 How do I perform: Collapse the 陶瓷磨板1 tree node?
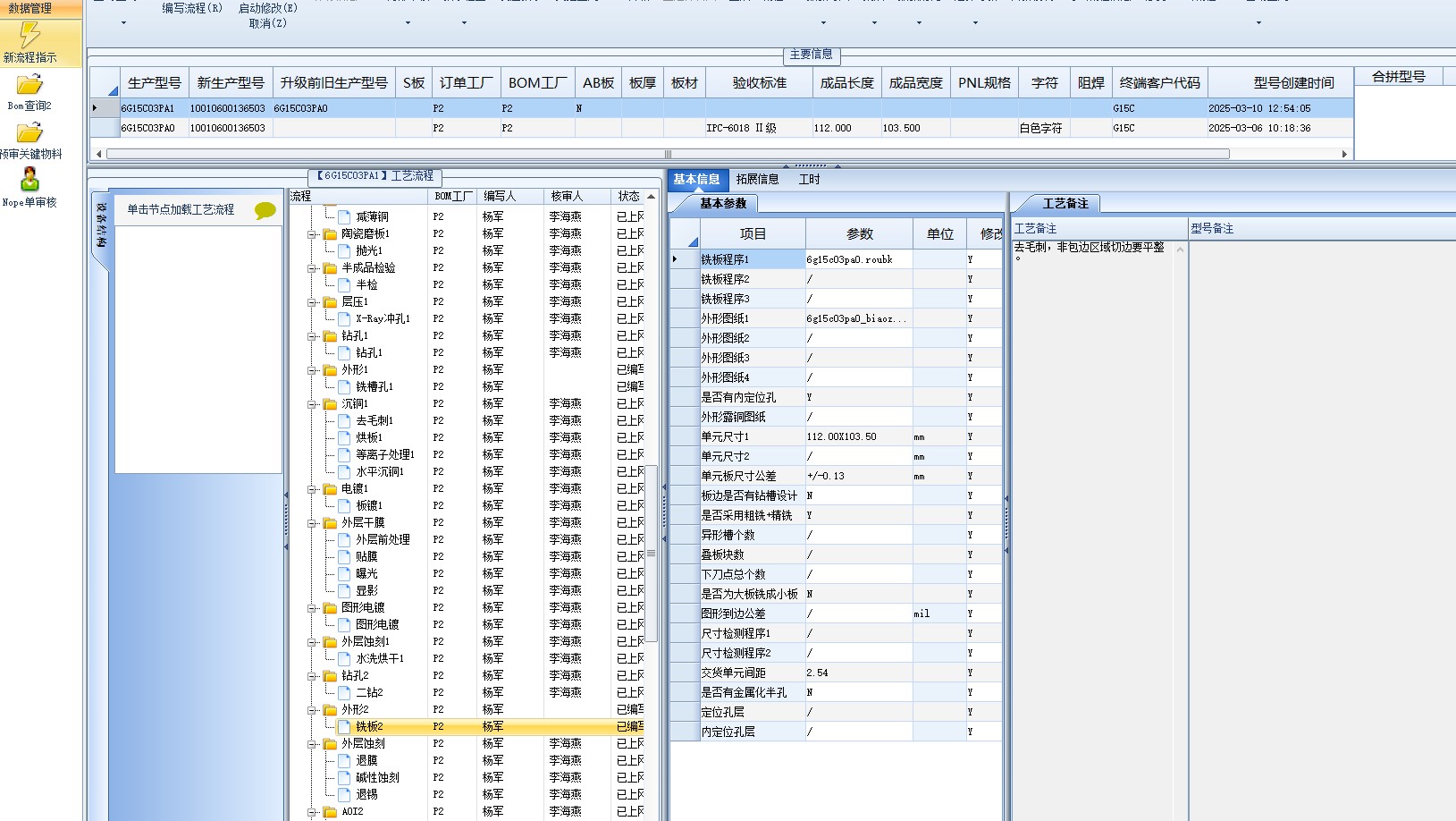tap(313, 234)
